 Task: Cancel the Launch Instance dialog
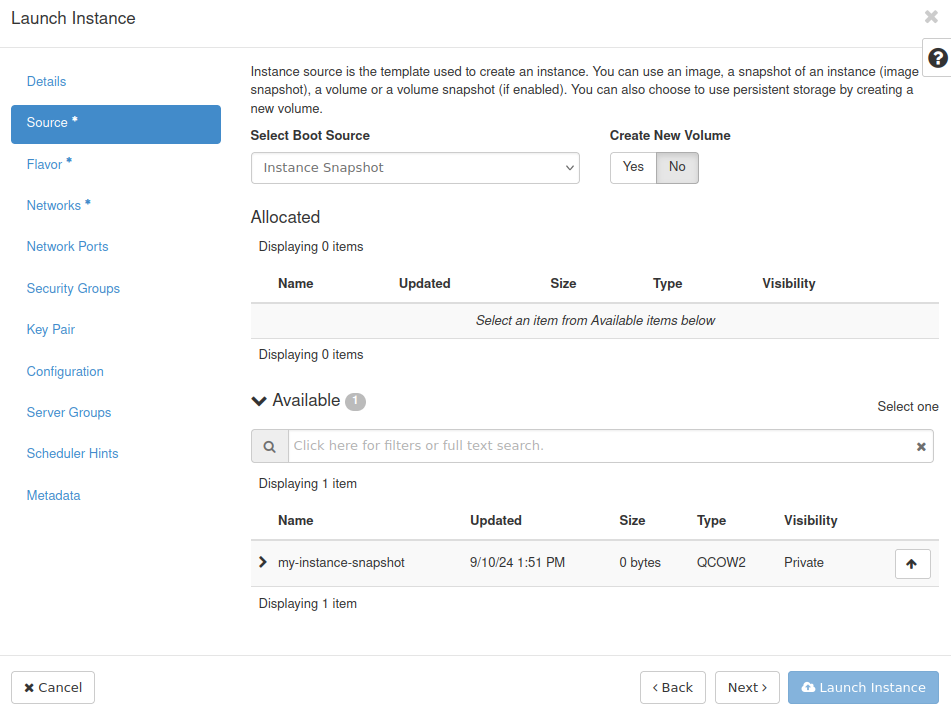point(52,687)
